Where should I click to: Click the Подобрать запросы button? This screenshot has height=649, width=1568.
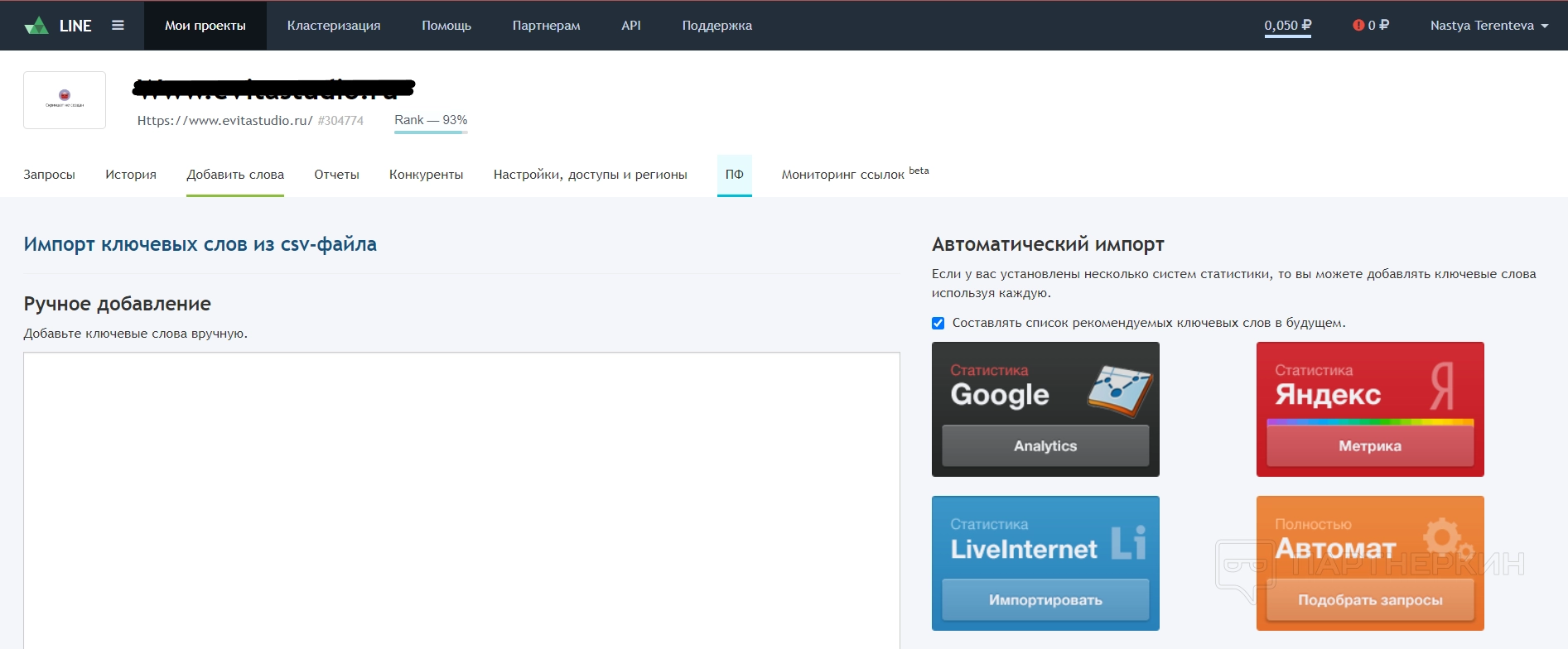click(x=1370, y=600)
